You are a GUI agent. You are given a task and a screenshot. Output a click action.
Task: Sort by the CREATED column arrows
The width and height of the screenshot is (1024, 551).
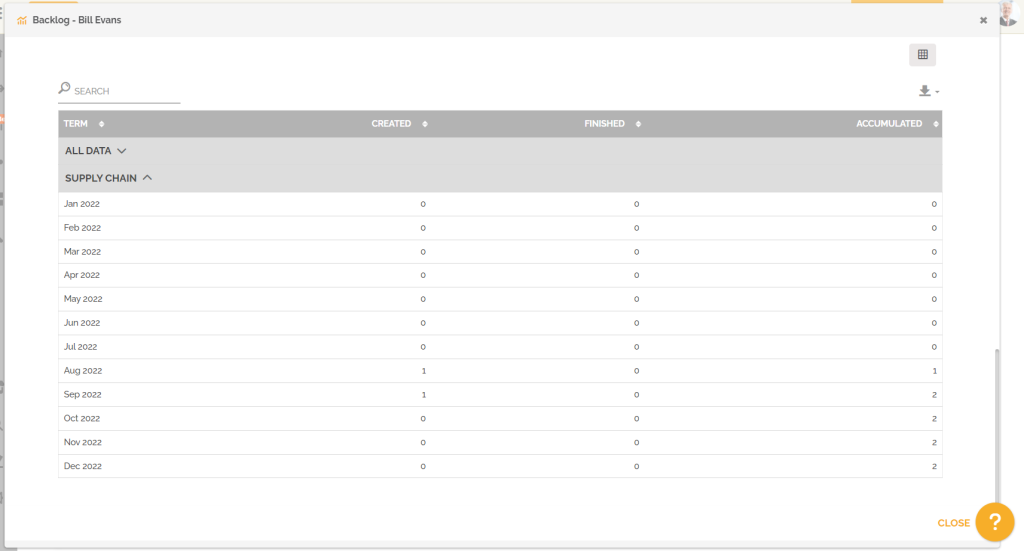coord(425,124)
